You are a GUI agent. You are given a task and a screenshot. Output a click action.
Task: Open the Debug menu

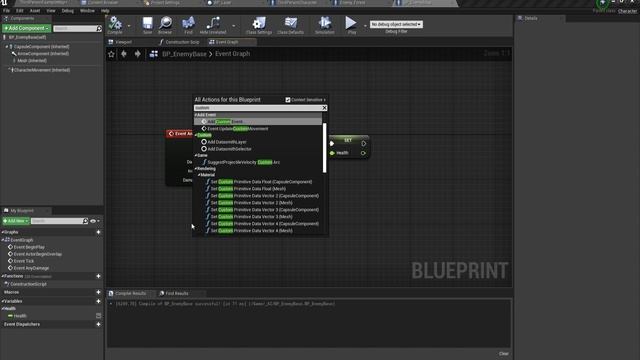pyautogui.click(x=68, y=11)
